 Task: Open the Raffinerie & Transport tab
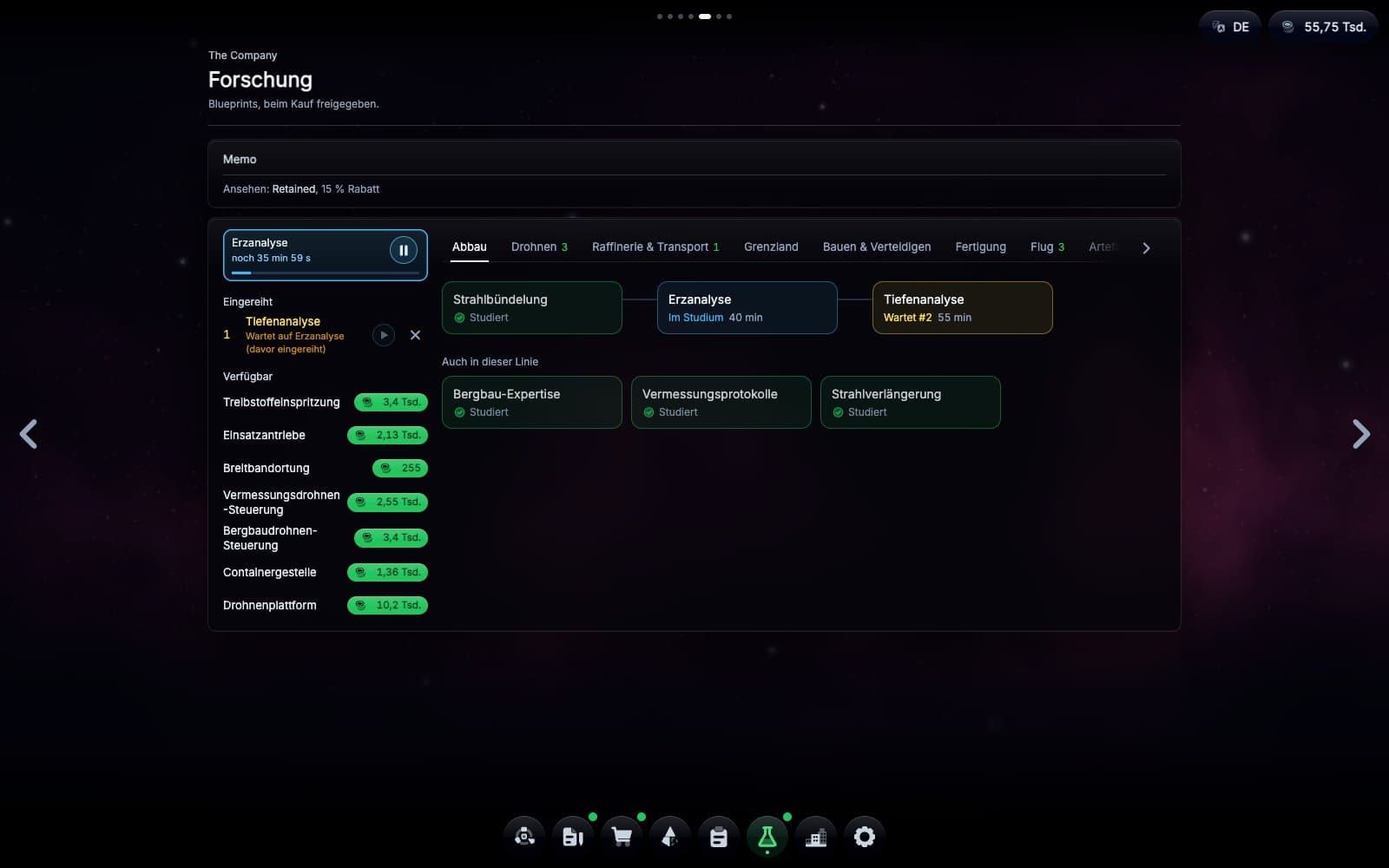pyautogui.click(x=655, y=247)
